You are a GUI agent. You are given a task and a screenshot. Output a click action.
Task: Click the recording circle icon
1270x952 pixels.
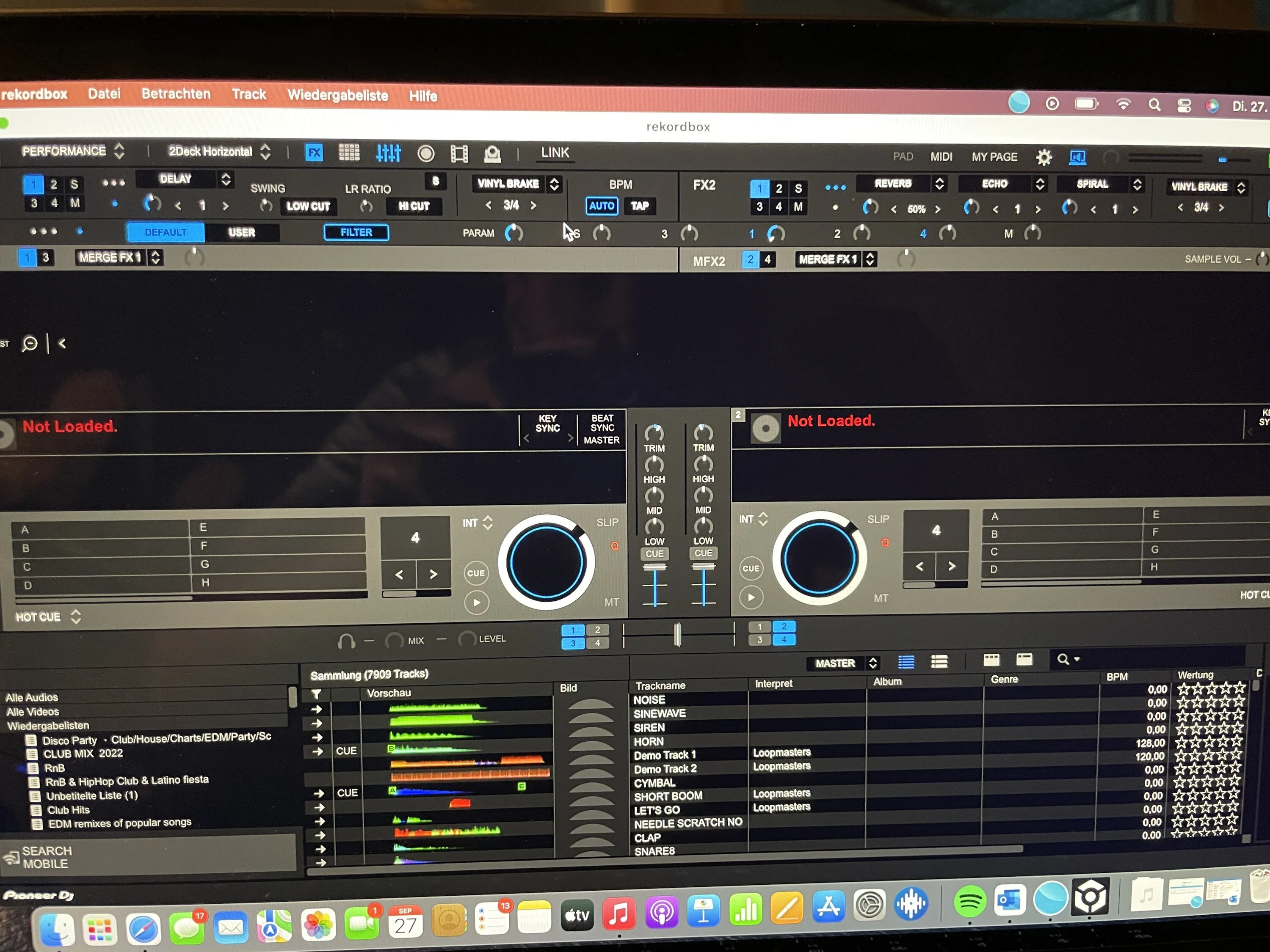pyautogui.click(x=425, y=154)
